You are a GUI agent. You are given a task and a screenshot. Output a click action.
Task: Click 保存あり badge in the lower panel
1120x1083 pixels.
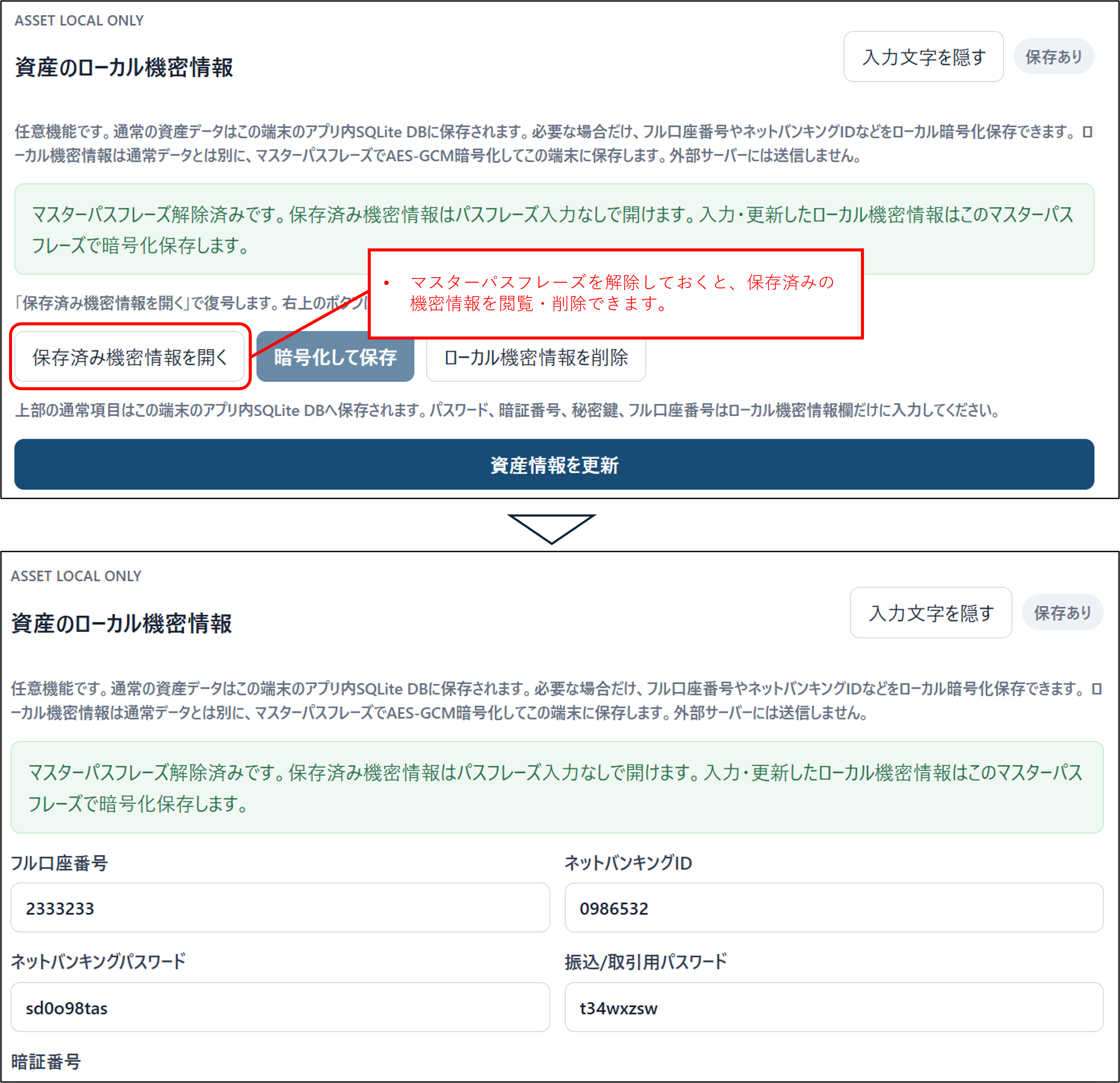pyautogui.click(x=1062, y=613)
